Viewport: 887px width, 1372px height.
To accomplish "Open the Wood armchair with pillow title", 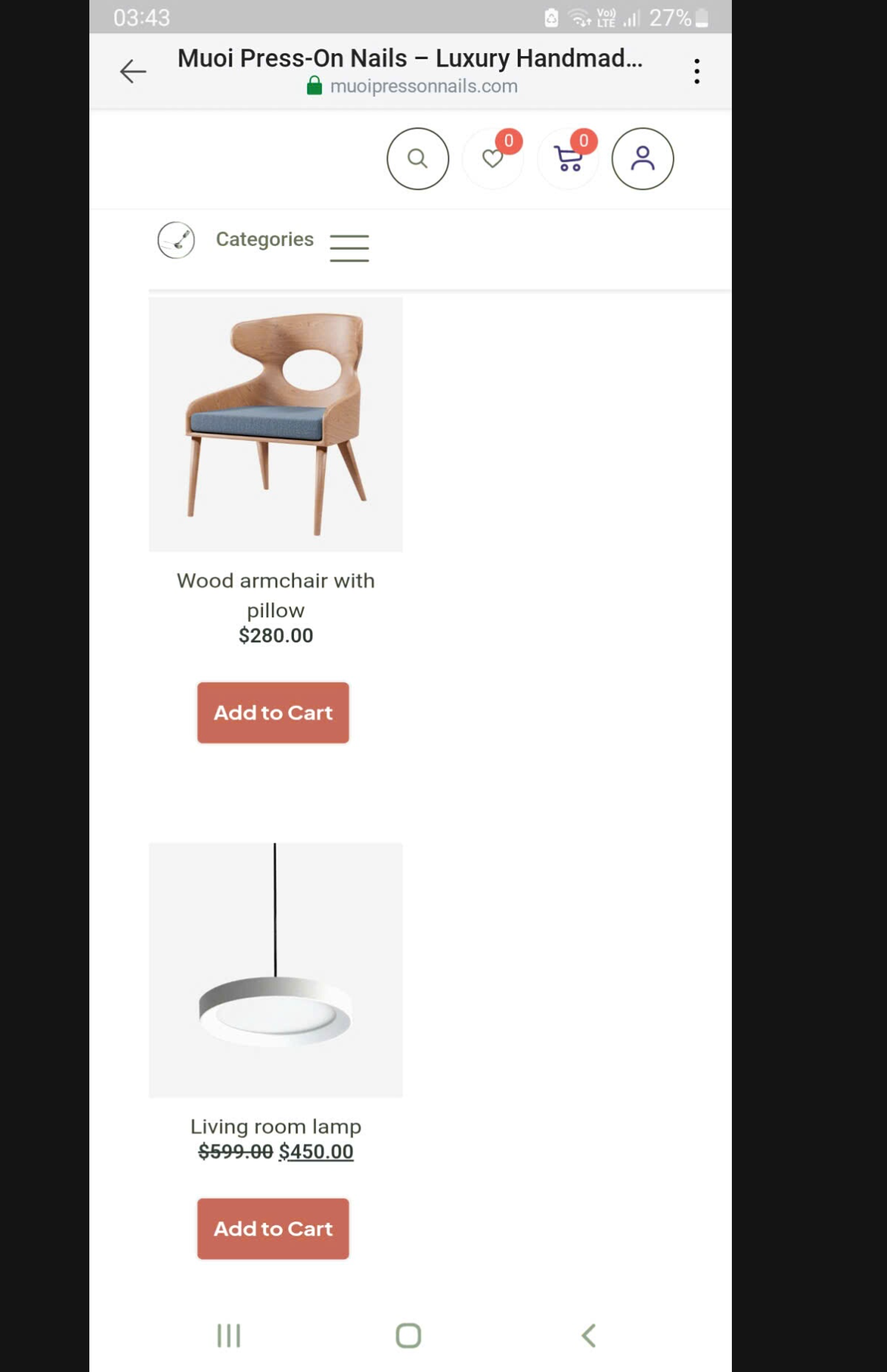I will click(275, 595).
